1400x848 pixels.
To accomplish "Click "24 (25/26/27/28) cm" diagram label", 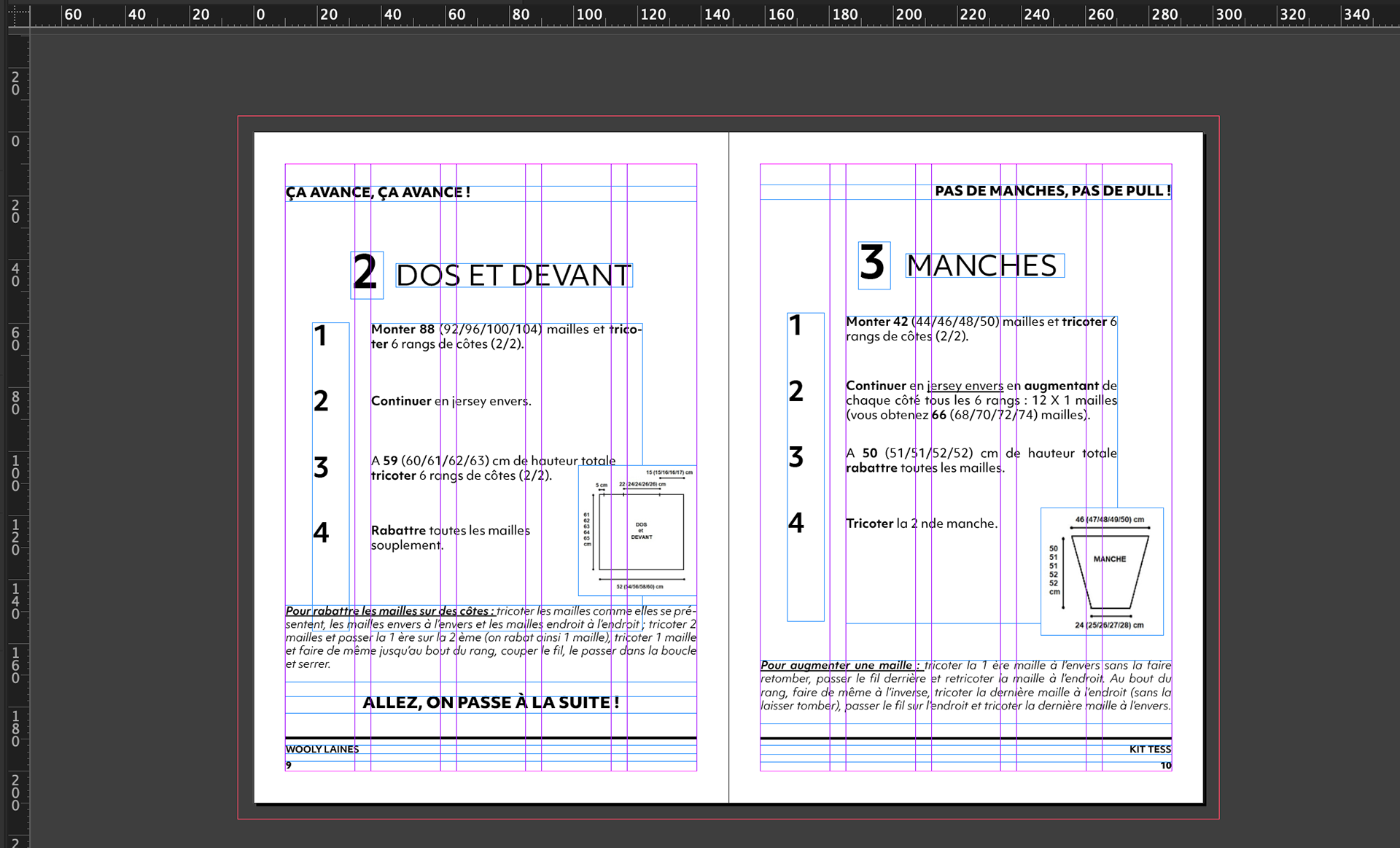I will tap(1109, 625).
